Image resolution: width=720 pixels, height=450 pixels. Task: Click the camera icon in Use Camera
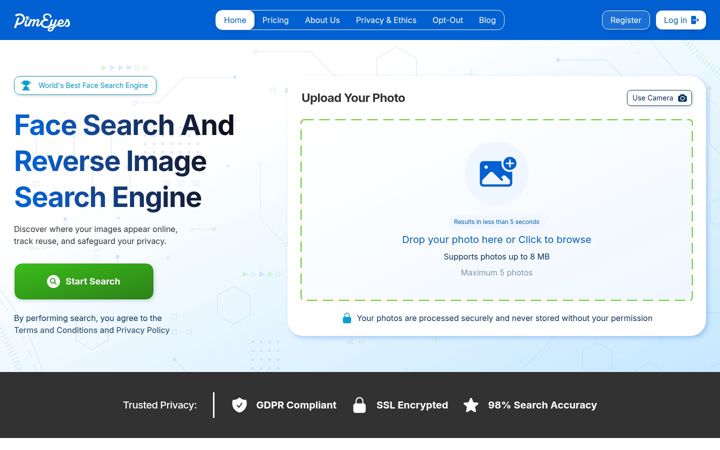[x=682, y=98]
